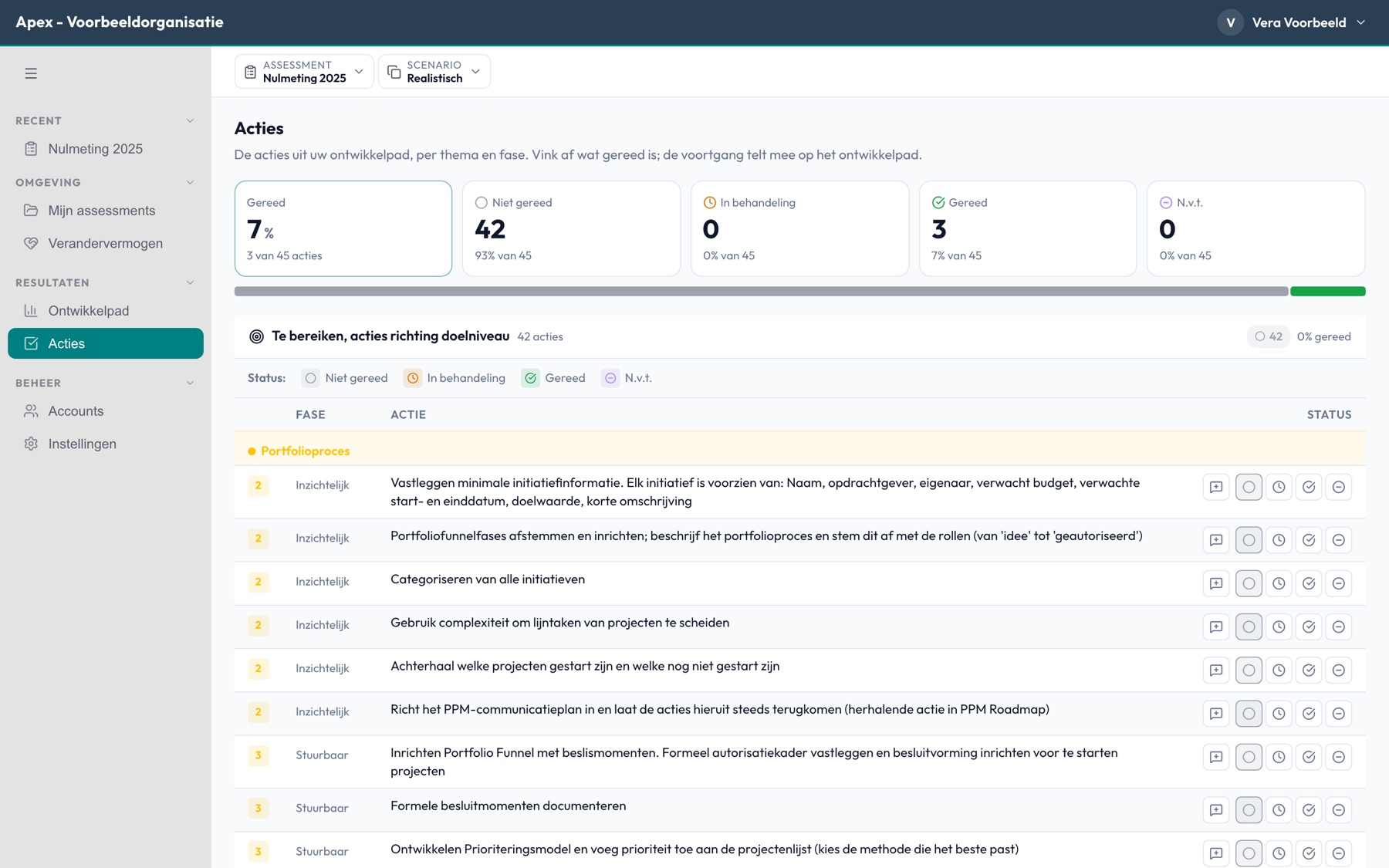Mark 'Vastleggen minimale initiatiefinformatie' row as Gereed

[1309, 487]
